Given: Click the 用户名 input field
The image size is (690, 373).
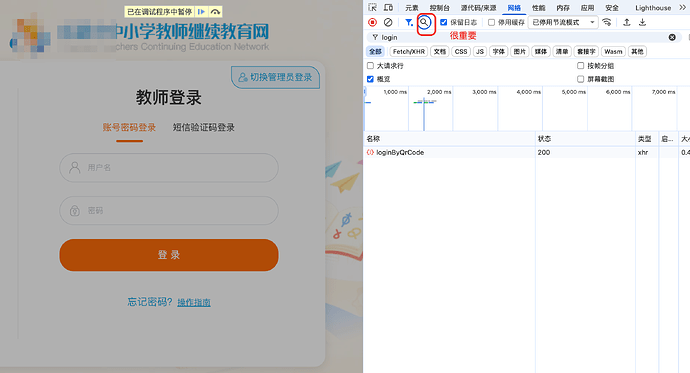Looking at the screenshot, I should 169,168.
